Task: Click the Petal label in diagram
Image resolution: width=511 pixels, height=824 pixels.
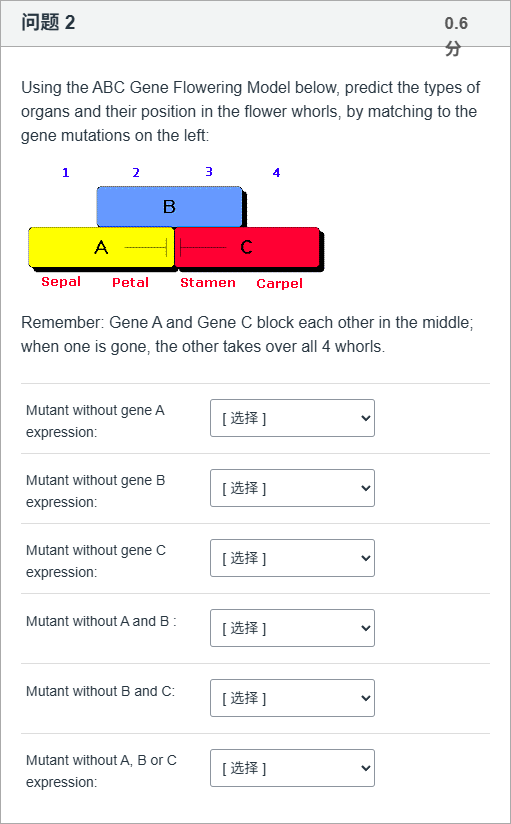Action: [x=130, y=283]
